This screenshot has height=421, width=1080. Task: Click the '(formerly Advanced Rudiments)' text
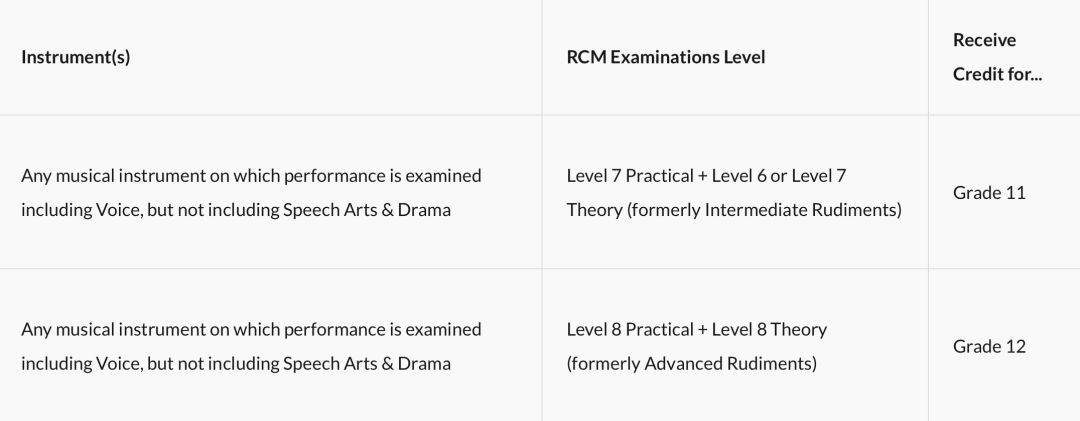[692, 363]
